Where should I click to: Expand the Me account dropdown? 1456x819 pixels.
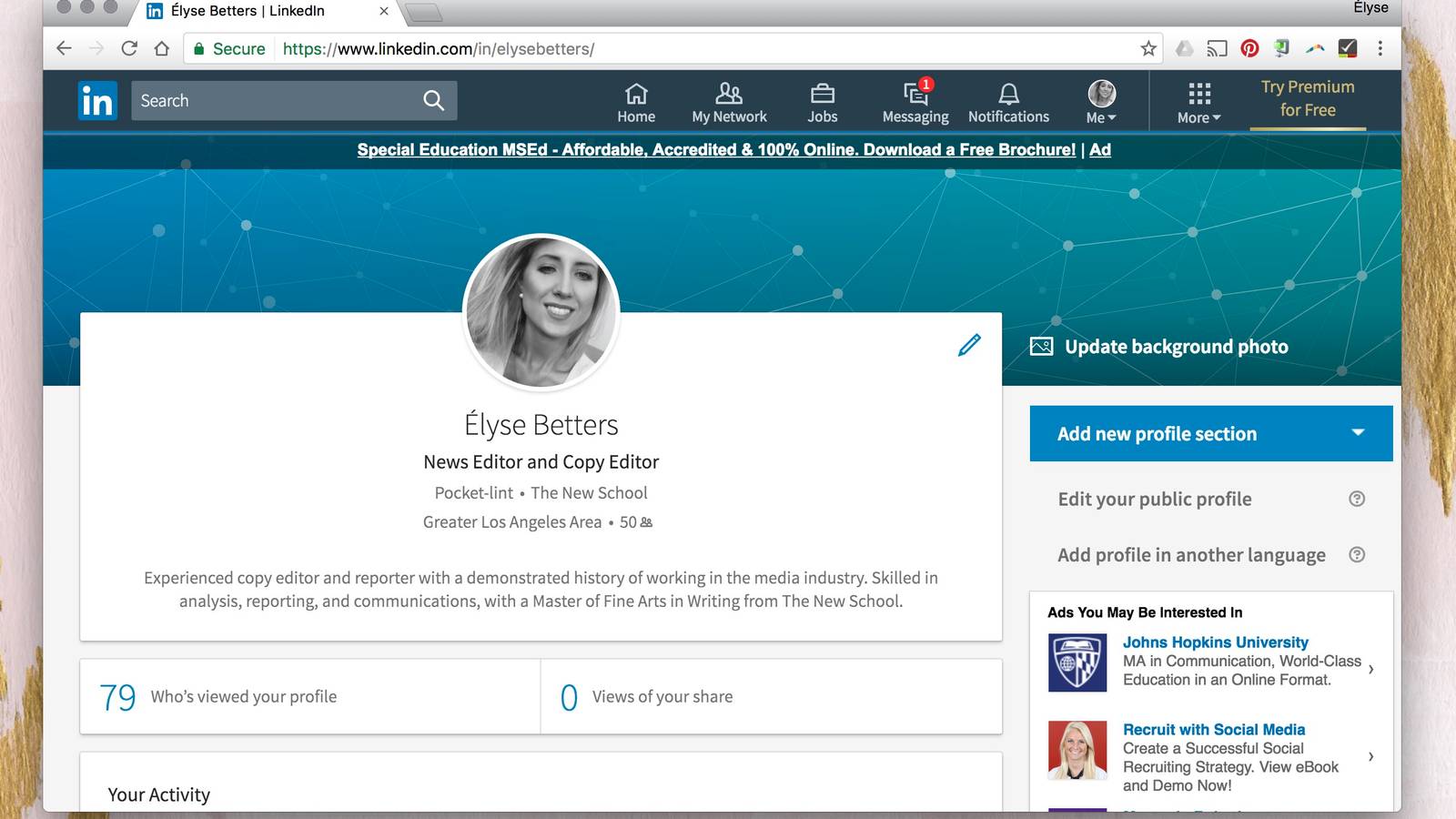click(x=1101, y=102)
